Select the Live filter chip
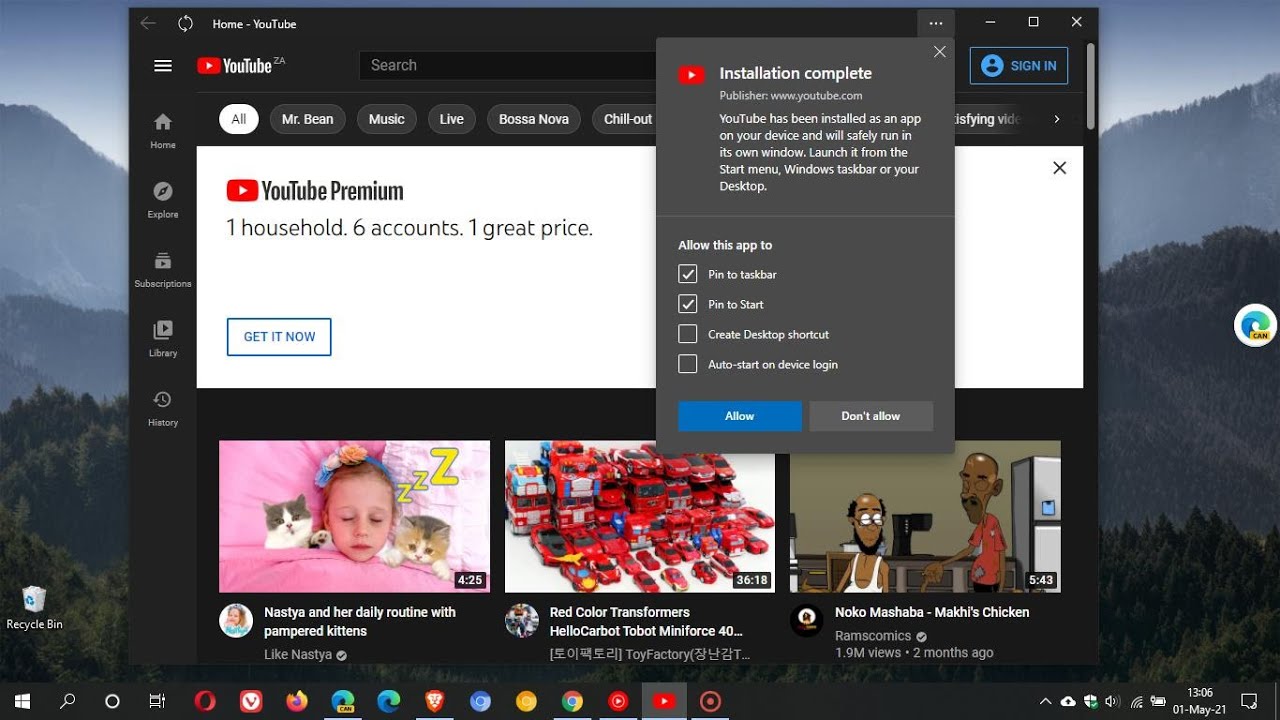 coord(451,119)
